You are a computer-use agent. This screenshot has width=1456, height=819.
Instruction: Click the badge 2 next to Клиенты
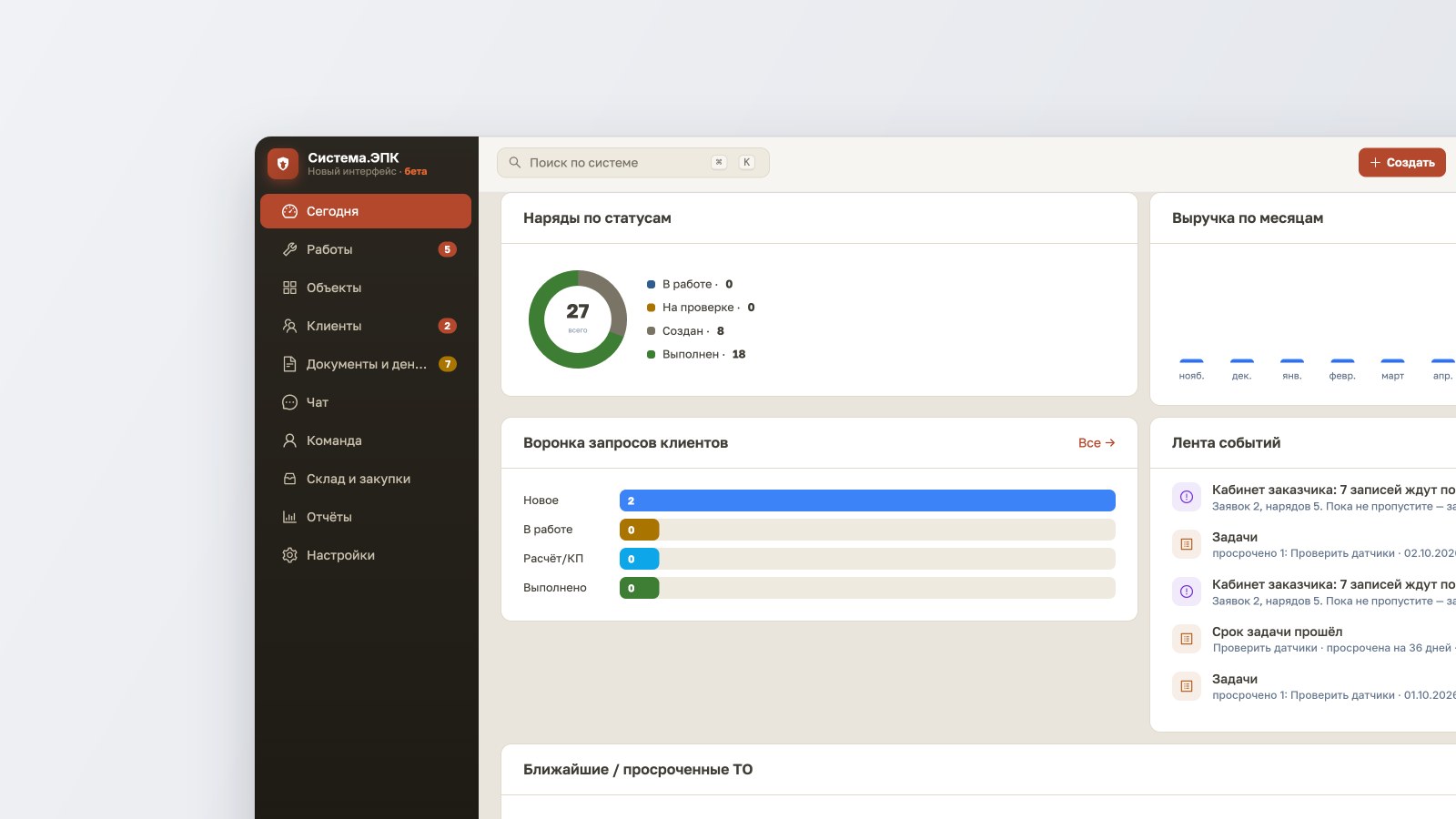[x=447, y=326]
